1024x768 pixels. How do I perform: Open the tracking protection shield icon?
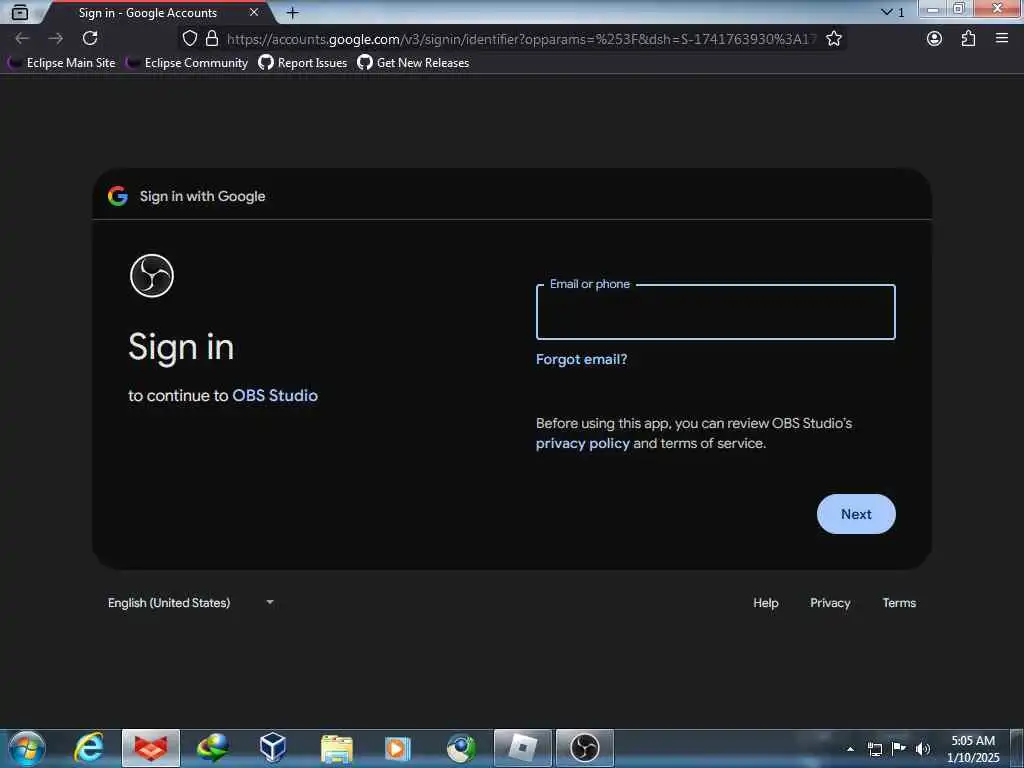coord(189,39)
